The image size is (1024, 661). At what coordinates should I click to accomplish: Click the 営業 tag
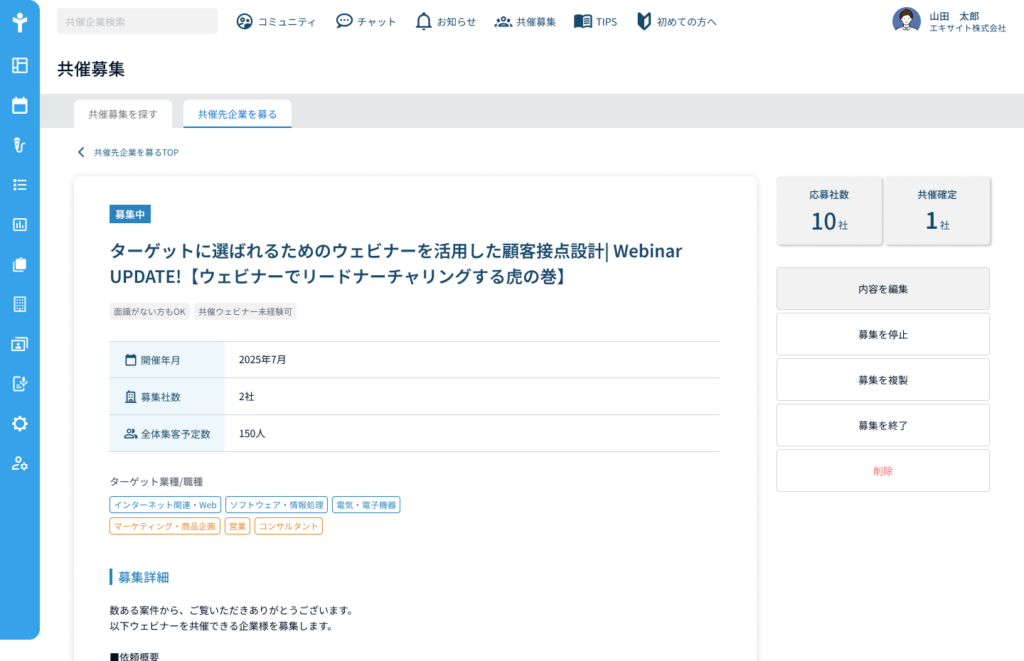237,526
